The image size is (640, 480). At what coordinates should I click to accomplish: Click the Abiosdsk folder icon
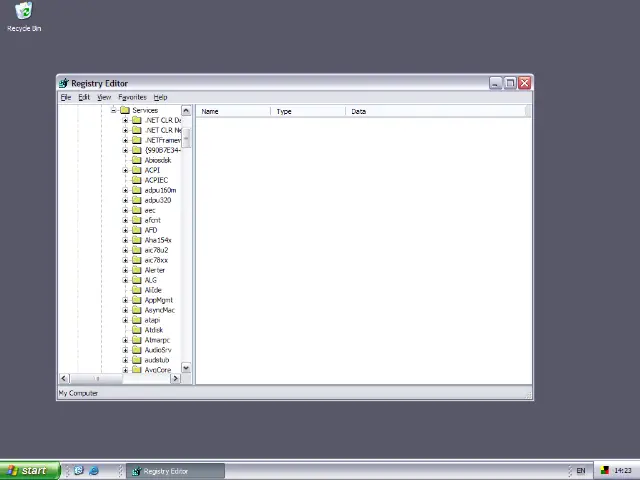[137, 160]
